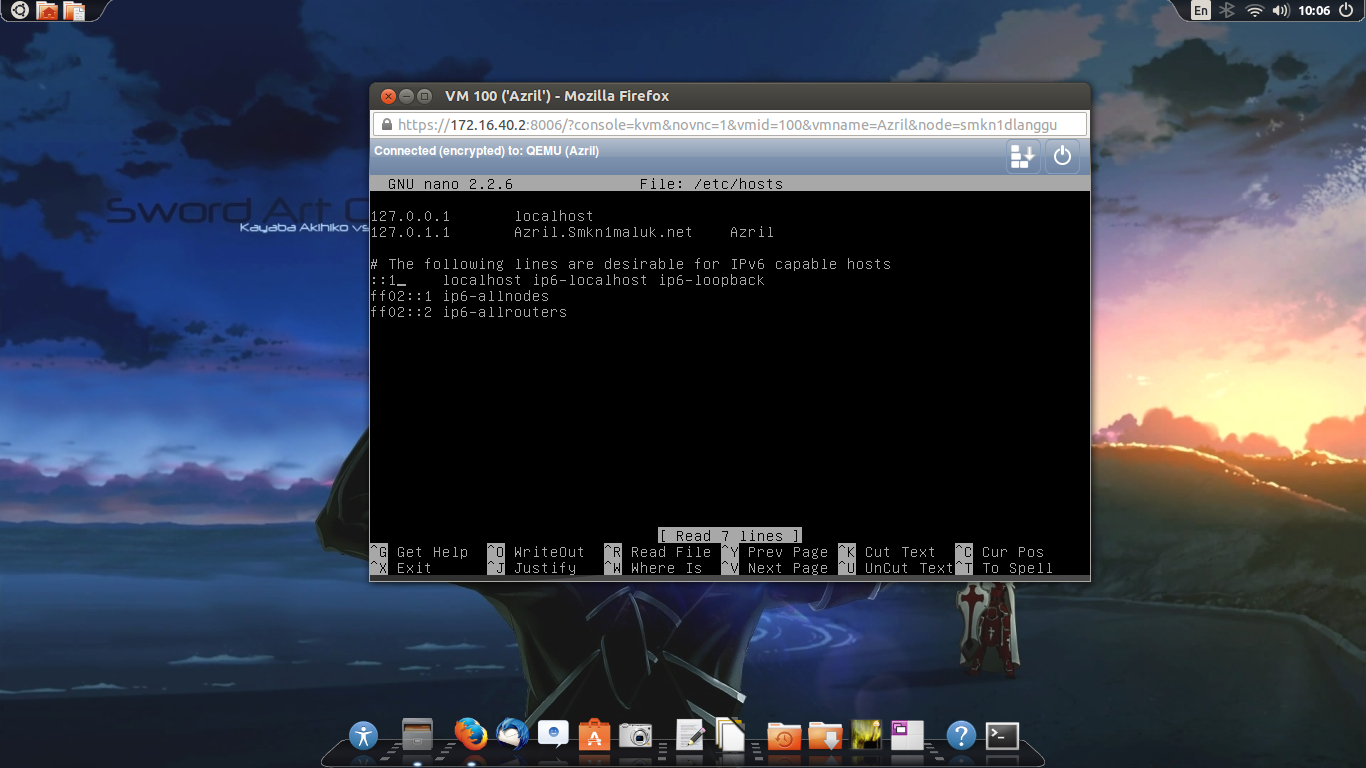The width and height of the screenshot is (1366, 768).
Task: Click the '^O WriteOut' nano shortcut
Action: click(536, 552)
